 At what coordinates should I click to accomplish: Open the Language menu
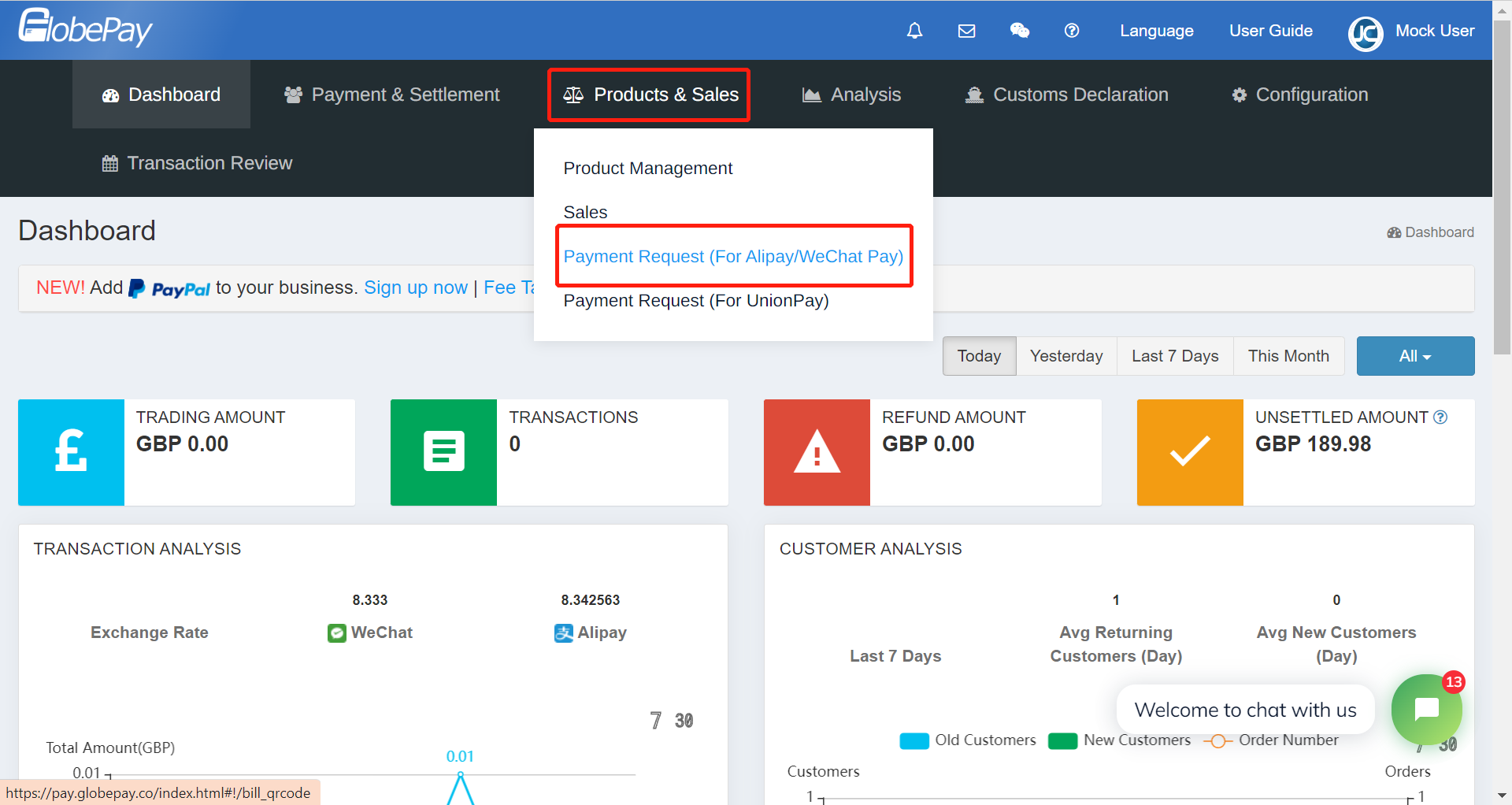(x=1156, y=31)
